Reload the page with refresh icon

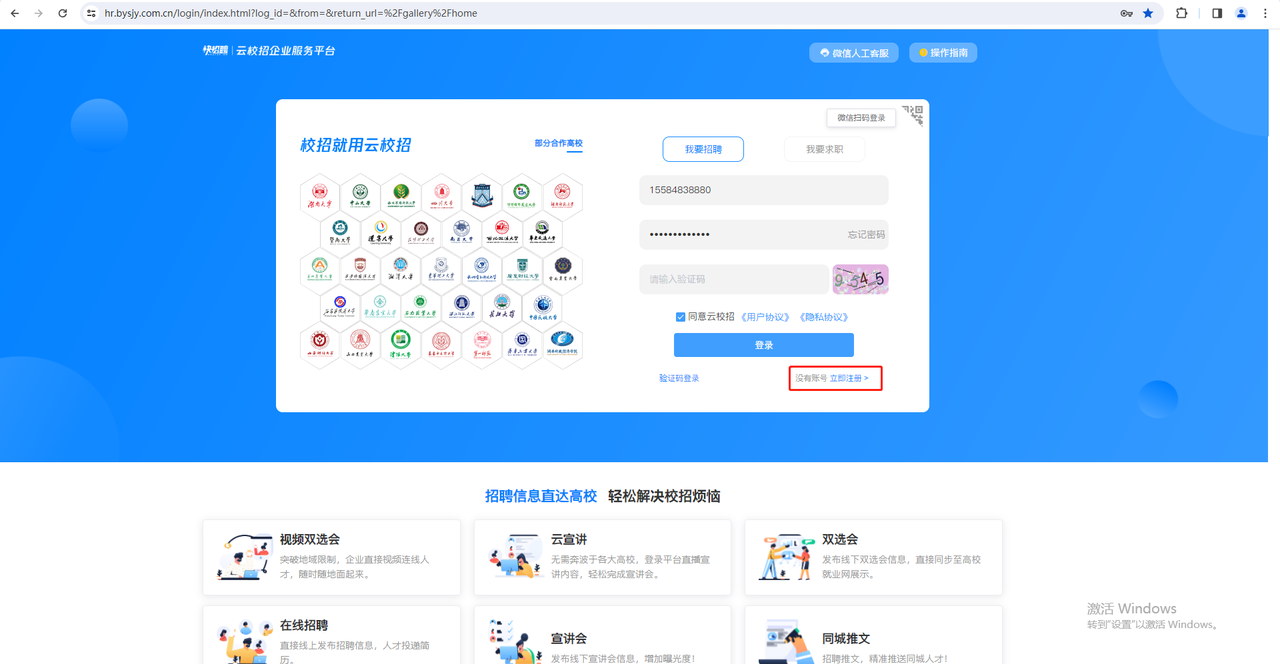[x=63, y=13]
